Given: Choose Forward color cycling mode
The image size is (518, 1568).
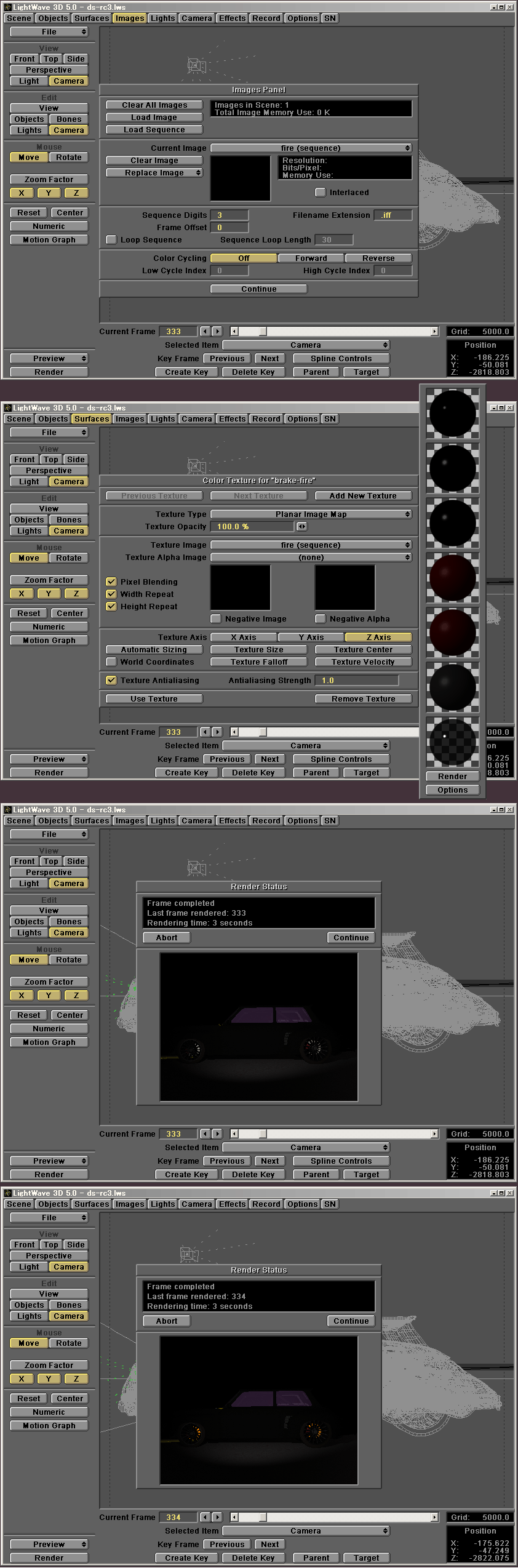Looking at the screenshot, I should coord(311,258).
